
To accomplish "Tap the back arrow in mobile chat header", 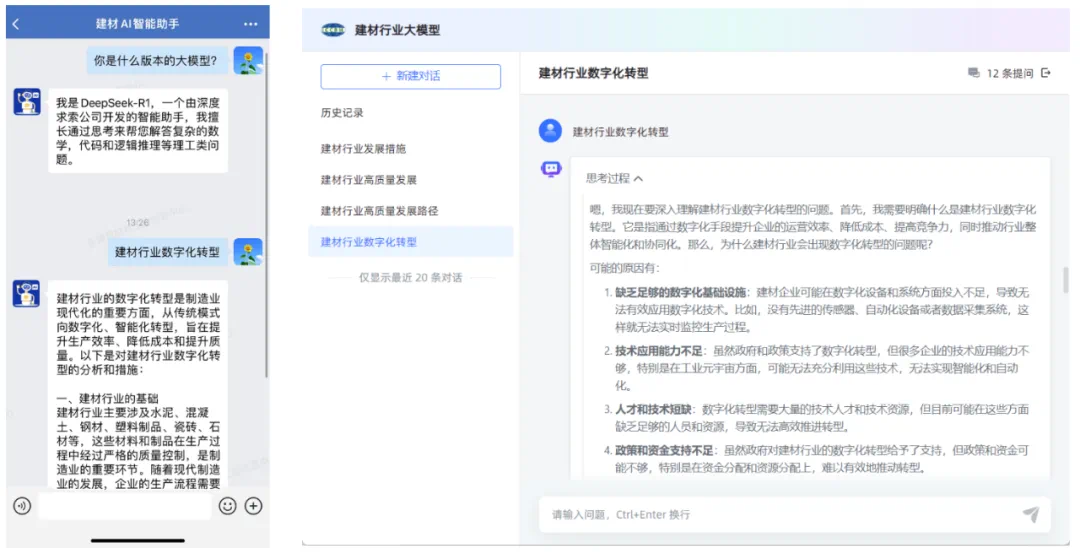I will [x=17, y=24].
